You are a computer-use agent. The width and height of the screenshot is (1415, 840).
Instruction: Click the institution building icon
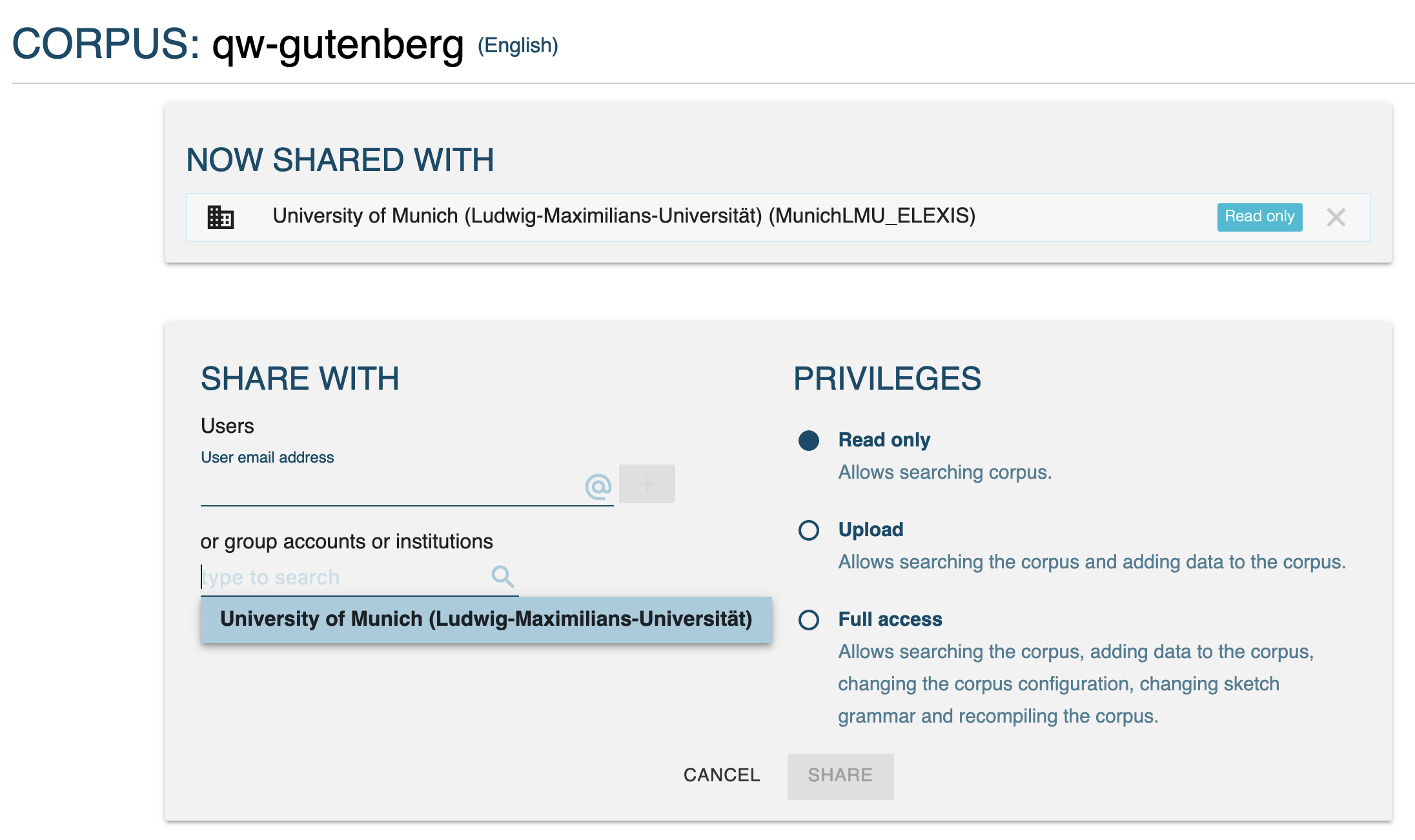click(x=220, y=217)
